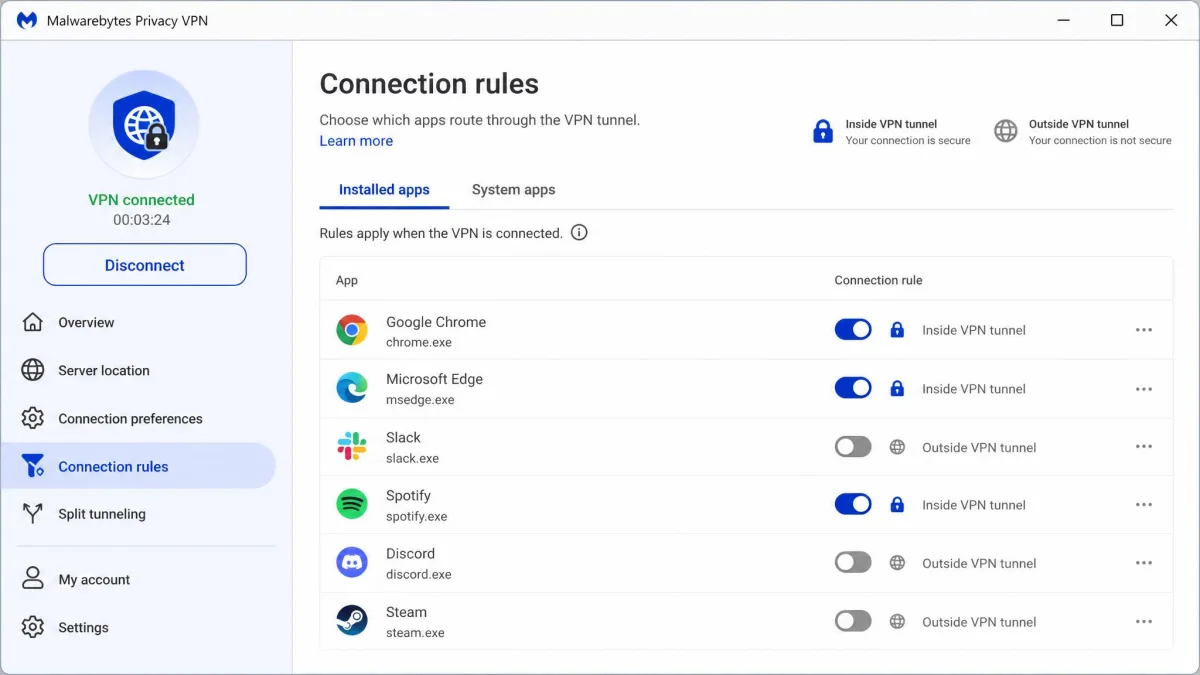Image resolution: width=1200 pixels, height=675 pixels.
Task: Click the lock icon in Spotify row
Action: 897,505
